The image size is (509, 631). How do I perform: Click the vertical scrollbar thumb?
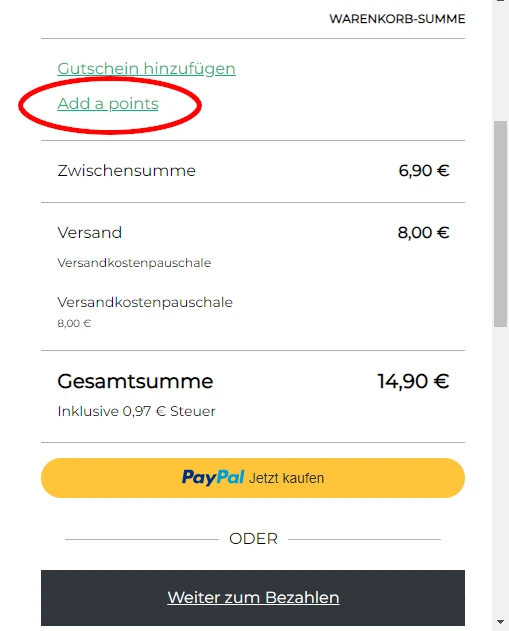point(501,224)
